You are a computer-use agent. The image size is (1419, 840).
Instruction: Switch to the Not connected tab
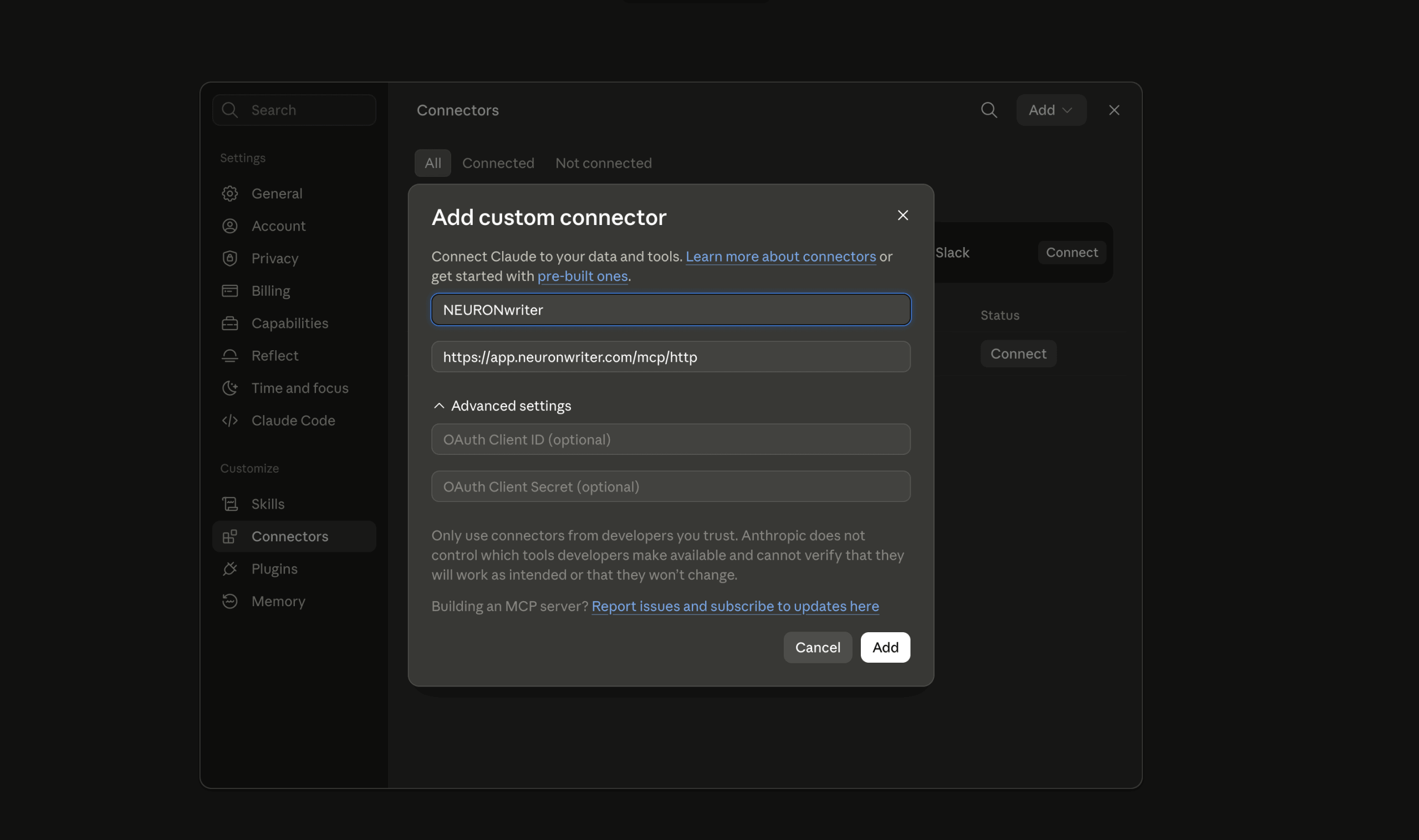tap(604, 163)
